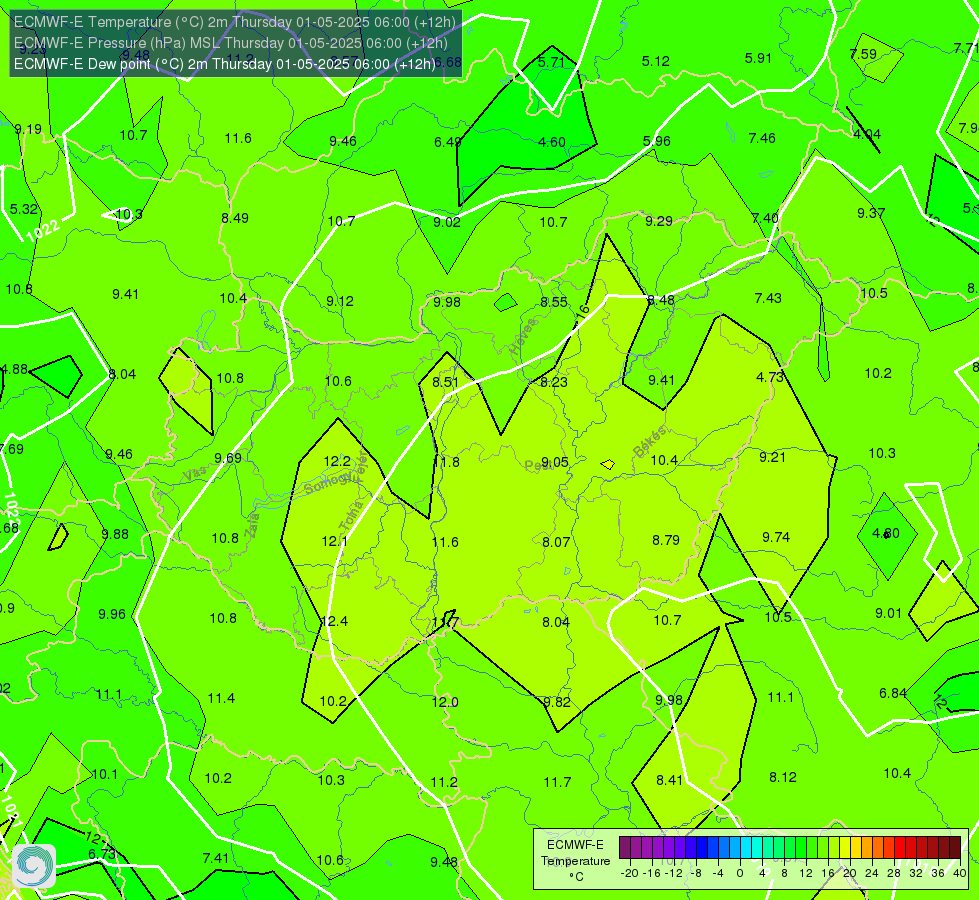Viewport: 979px width, 900px height.
Task: Click the temperature value 12.0
Action: coord(445,702)
